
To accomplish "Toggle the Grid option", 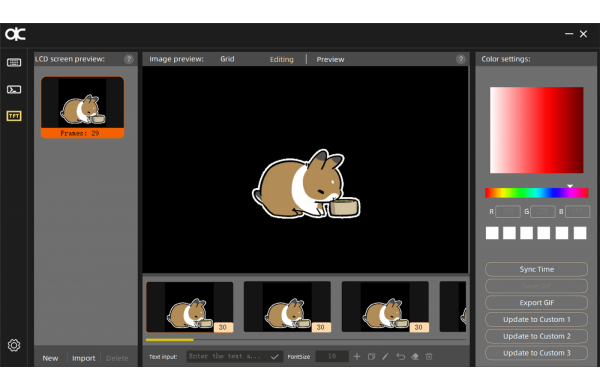I will tap(227, 59).
